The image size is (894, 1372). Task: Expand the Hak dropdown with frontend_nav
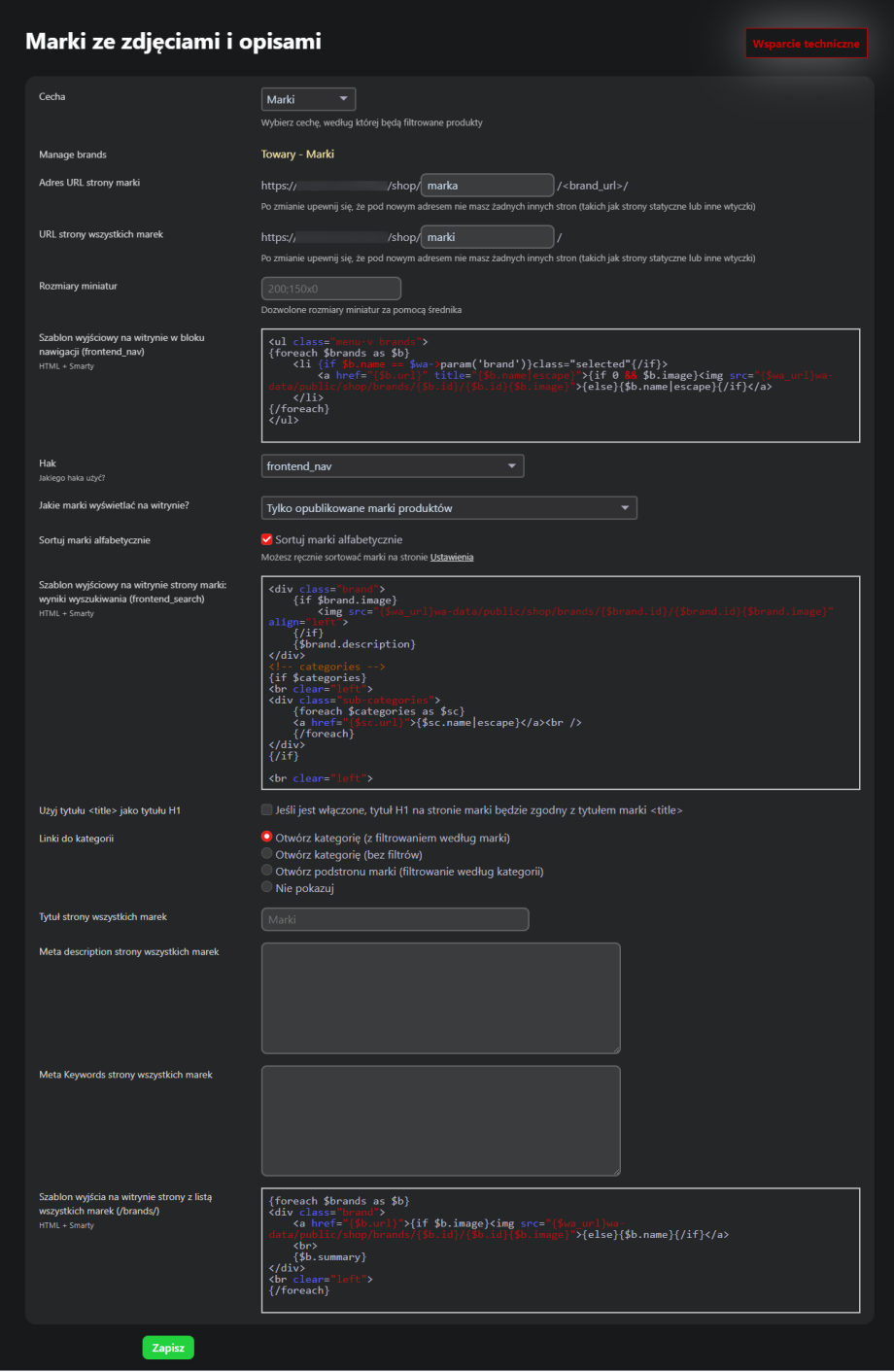(x=392, y=466)
